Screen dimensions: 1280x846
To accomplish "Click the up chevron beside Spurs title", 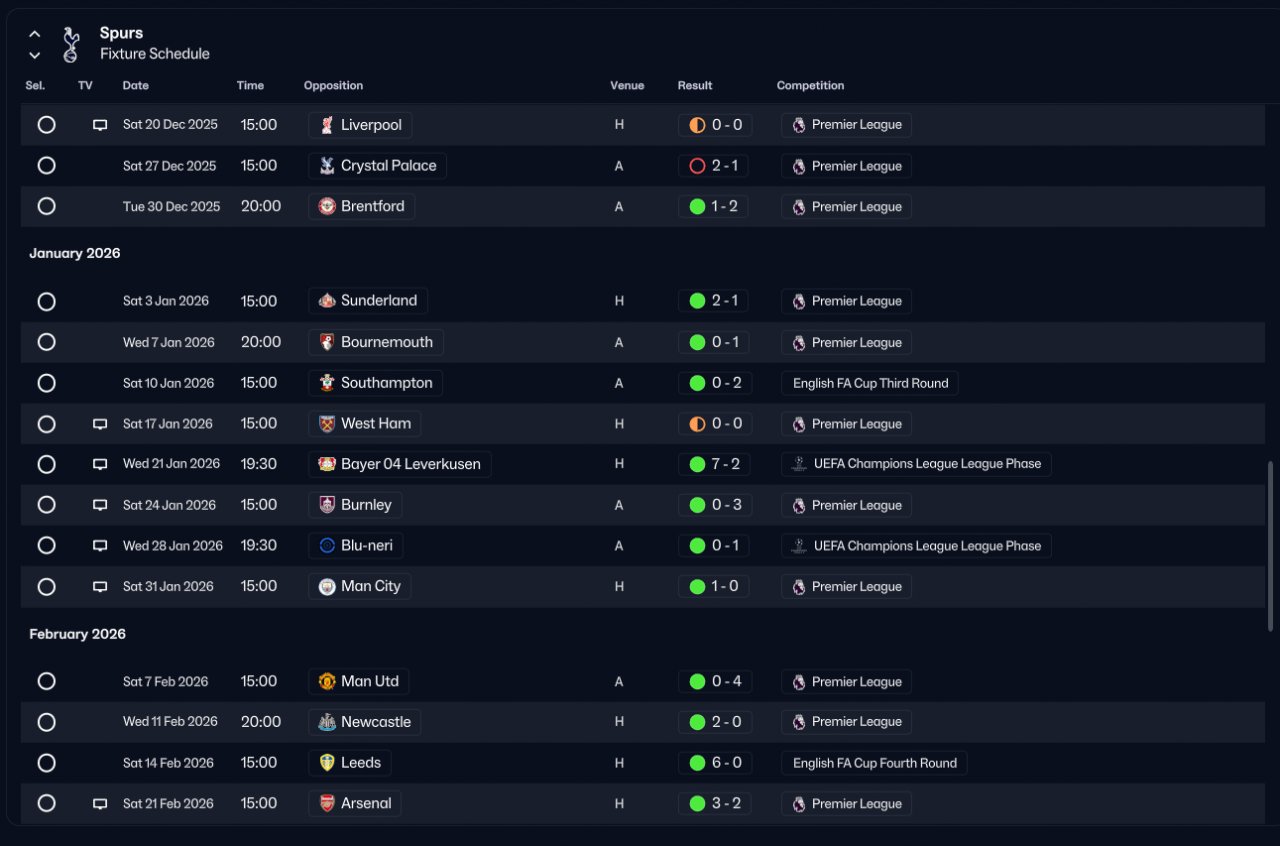I will pyautogui.click(x=35, y=34).
